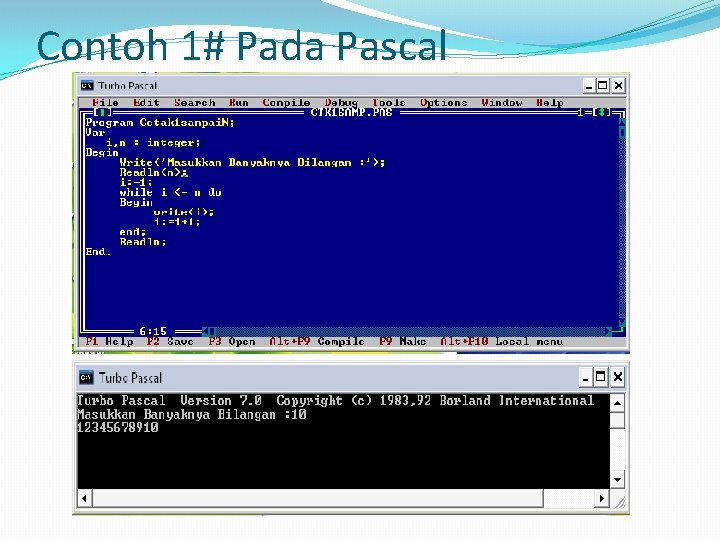Maximize the output Turbo Pascal window

600,377
